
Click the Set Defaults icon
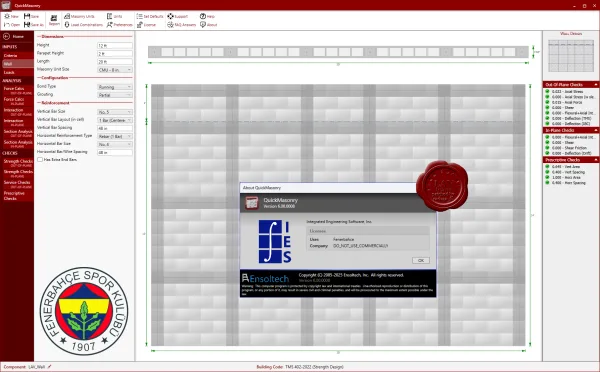pos(139,16)
